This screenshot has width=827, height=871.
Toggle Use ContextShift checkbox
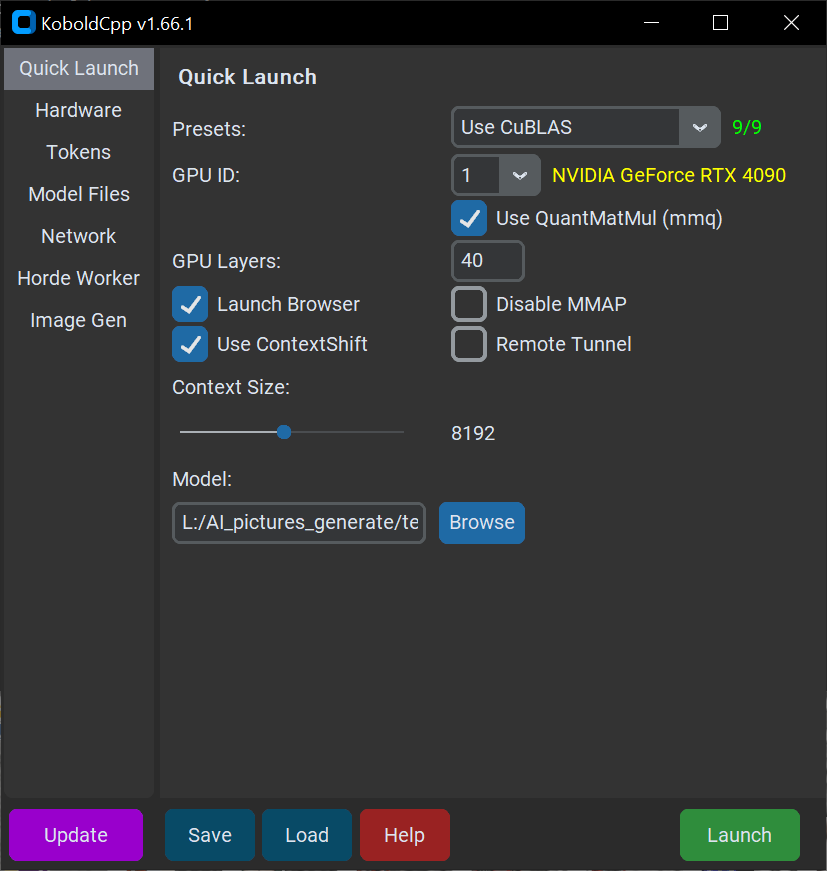point(190,344)
